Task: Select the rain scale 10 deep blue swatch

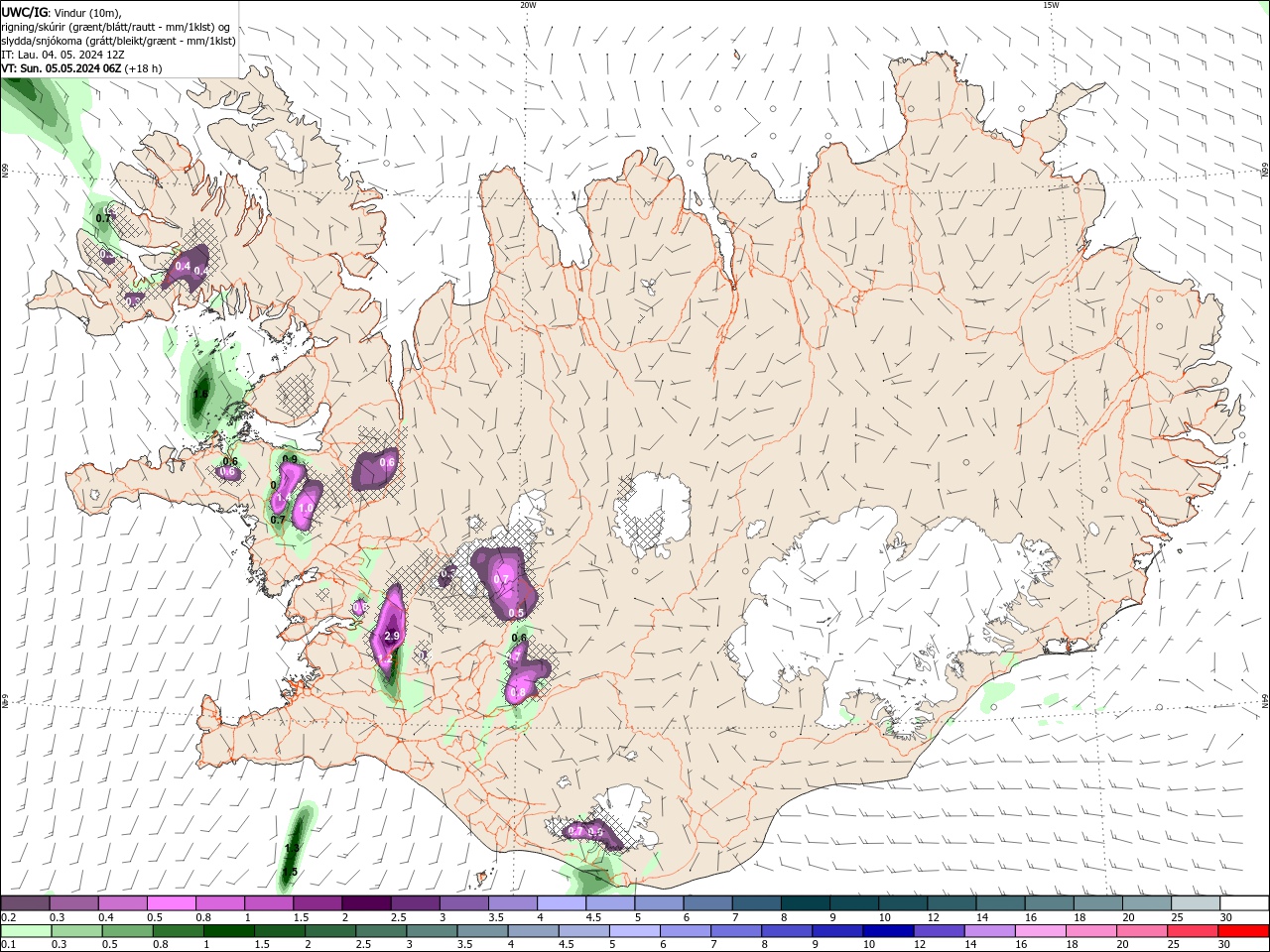Action: click(887, 931)
